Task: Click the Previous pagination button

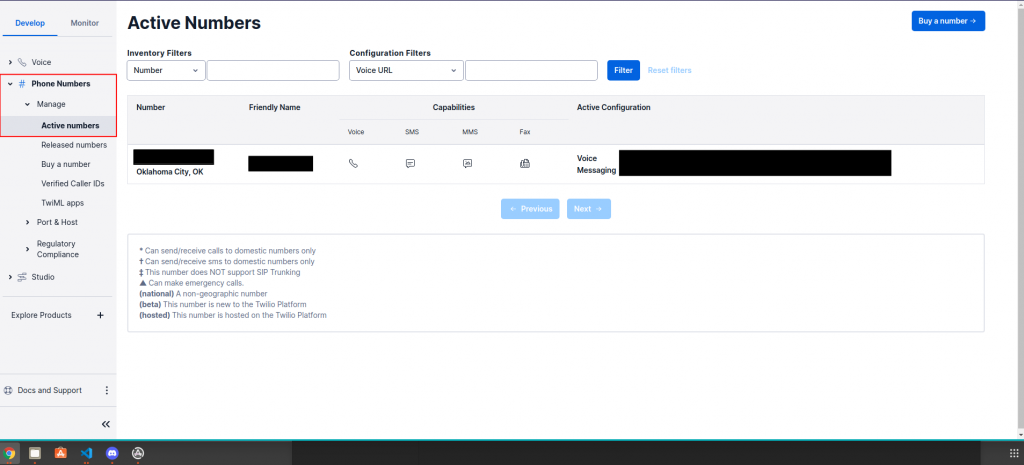Action: 530,209
